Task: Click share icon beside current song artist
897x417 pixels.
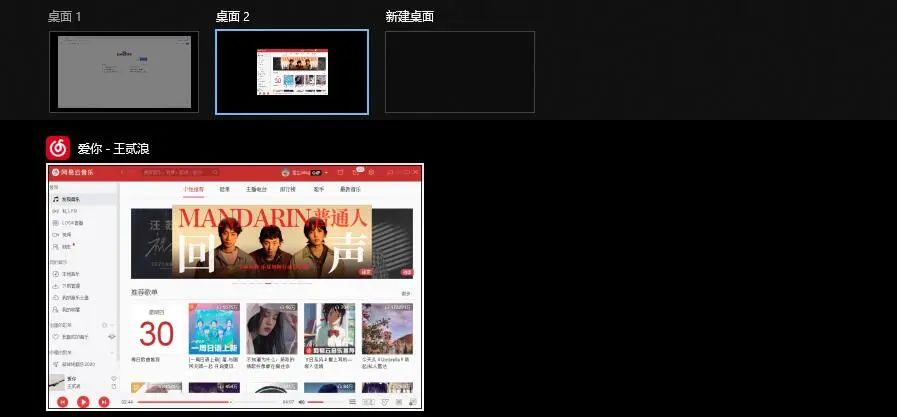Action: pyautogui.click(x=114, y=387)
